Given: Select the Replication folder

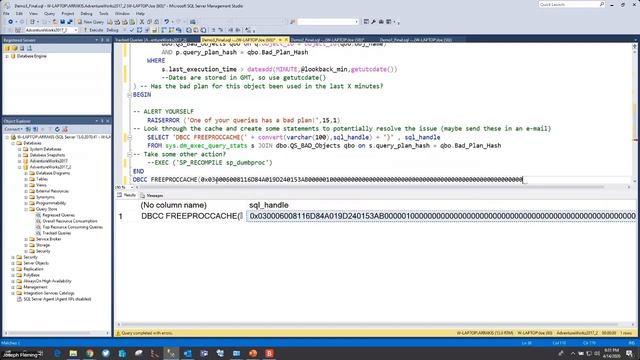Looking at the screenshot, I should tap(33, 269).
